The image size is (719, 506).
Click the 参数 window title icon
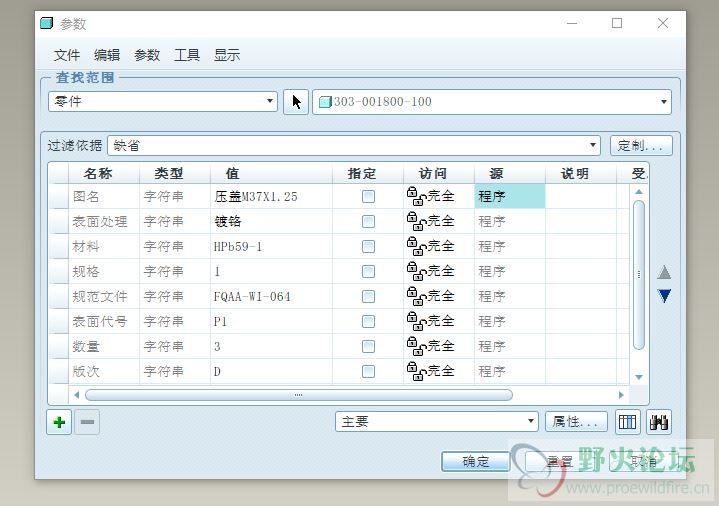click(46, 23)
